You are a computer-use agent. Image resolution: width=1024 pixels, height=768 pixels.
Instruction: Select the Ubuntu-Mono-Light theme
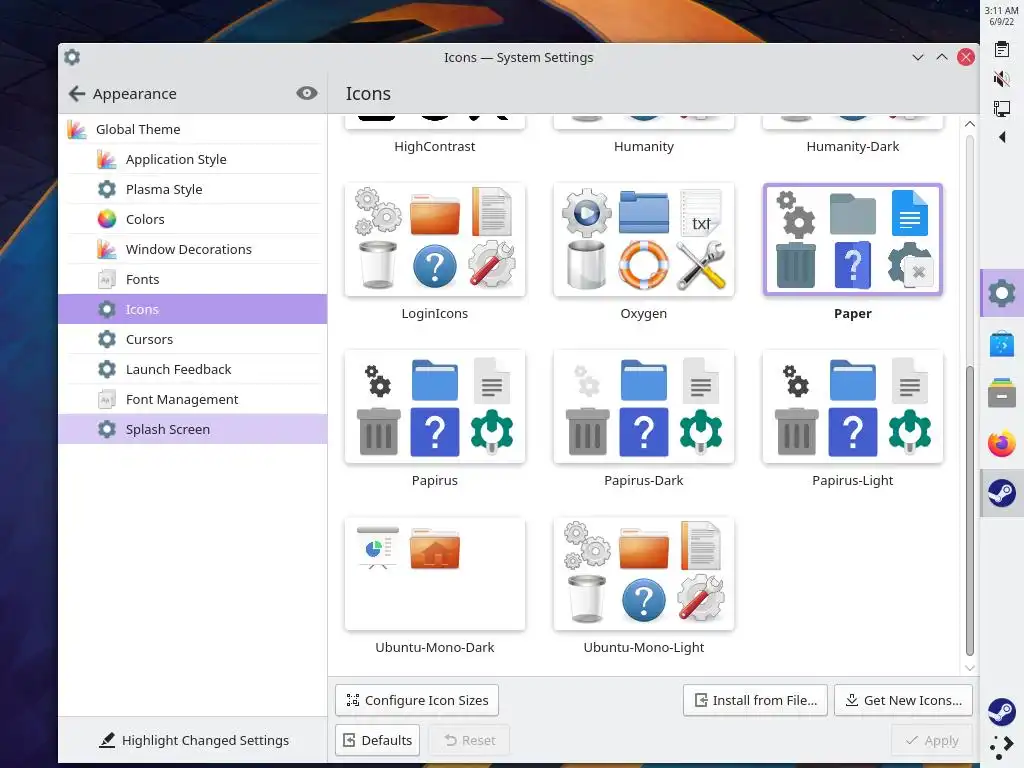pyautogui.click(x=643, y=574)
